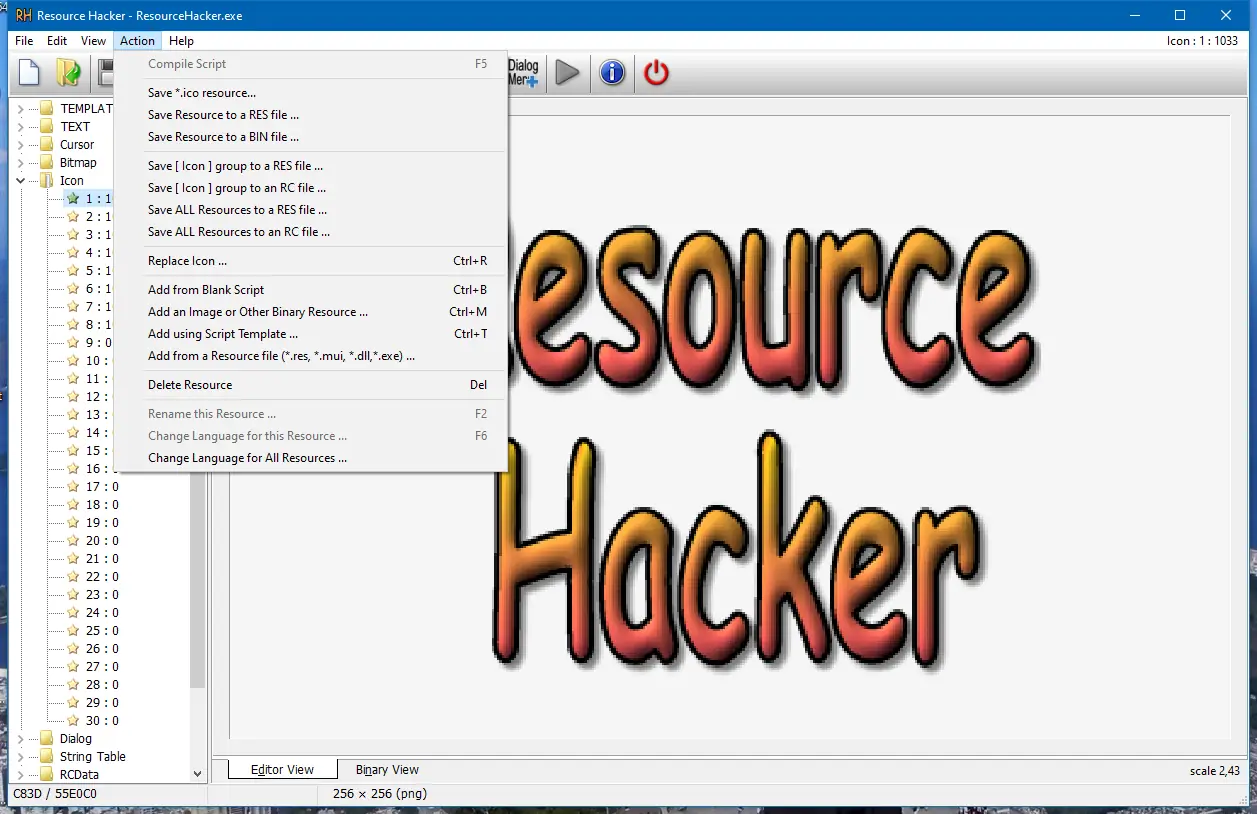Choose Change Language for All Resources ...
Screen dimensions: 1257x814
[x=311, y=458]
